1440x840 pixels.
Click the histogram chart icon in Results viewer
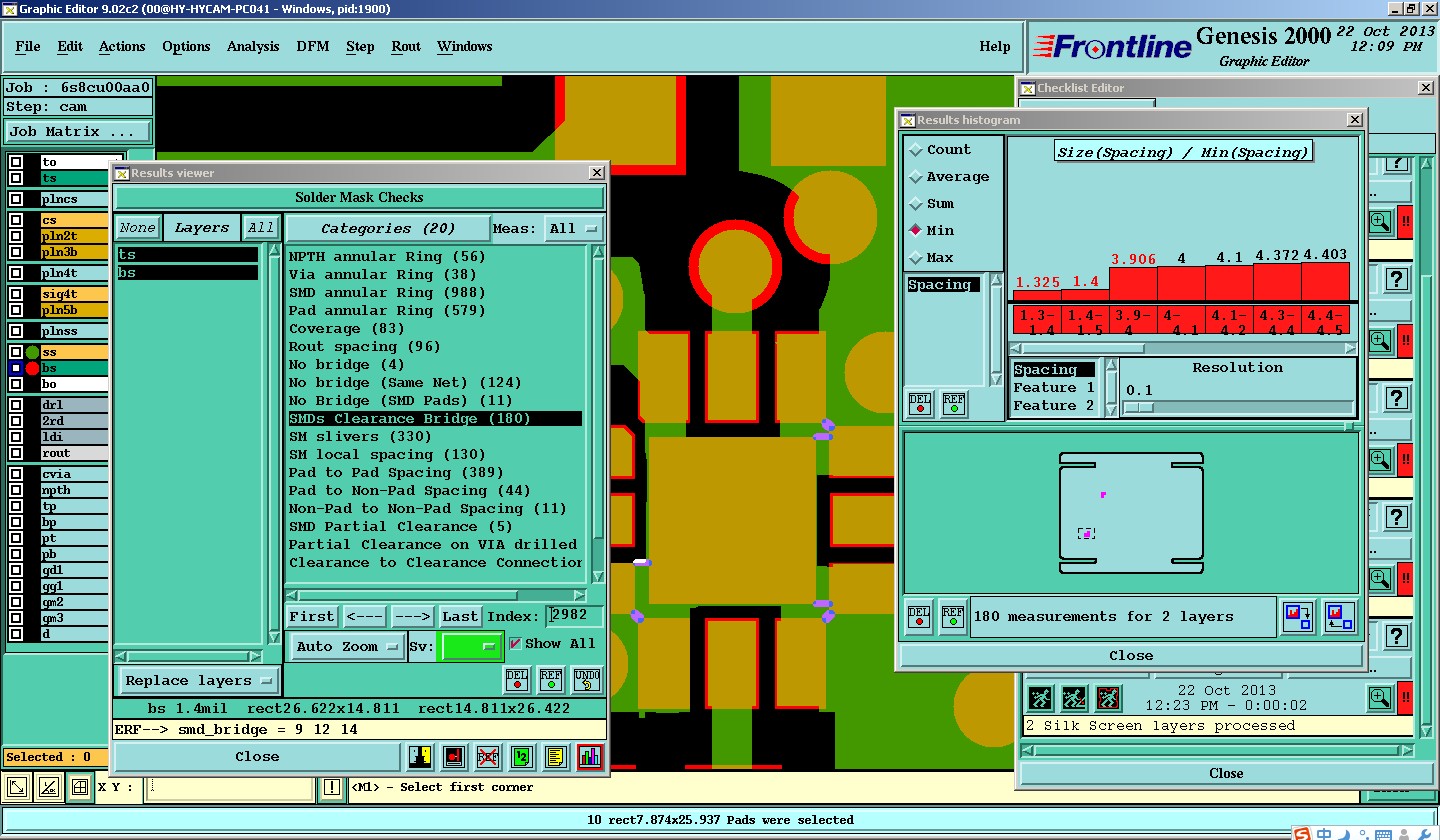click(589, 757)
